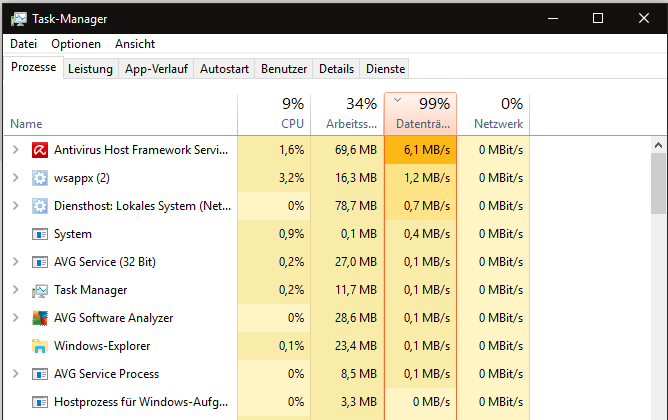This screenshot has height=420, width=668.
Task: Click the Task Manager process icon
Action: [x=40, y=290]
